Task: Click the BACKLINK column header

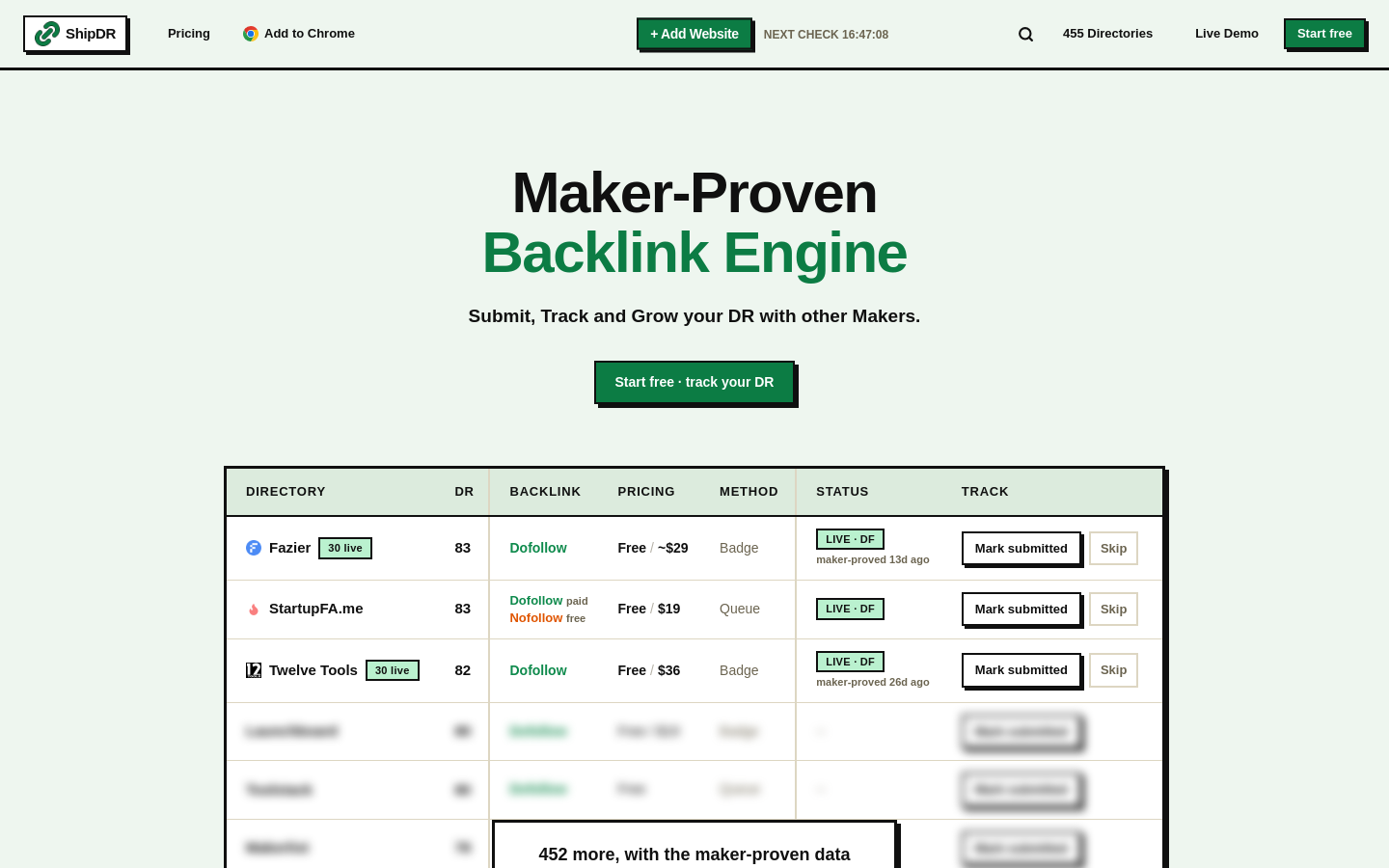Action: pyautogui.click(x=545, y=492)
